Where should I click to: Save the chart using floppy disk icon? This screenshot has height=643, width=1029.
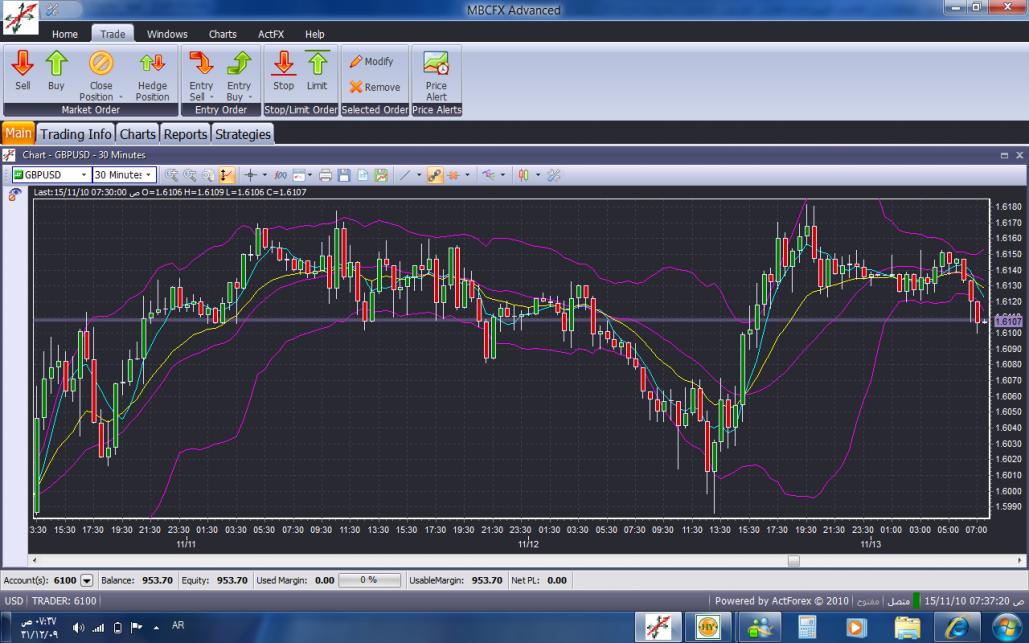coord(344,175)
